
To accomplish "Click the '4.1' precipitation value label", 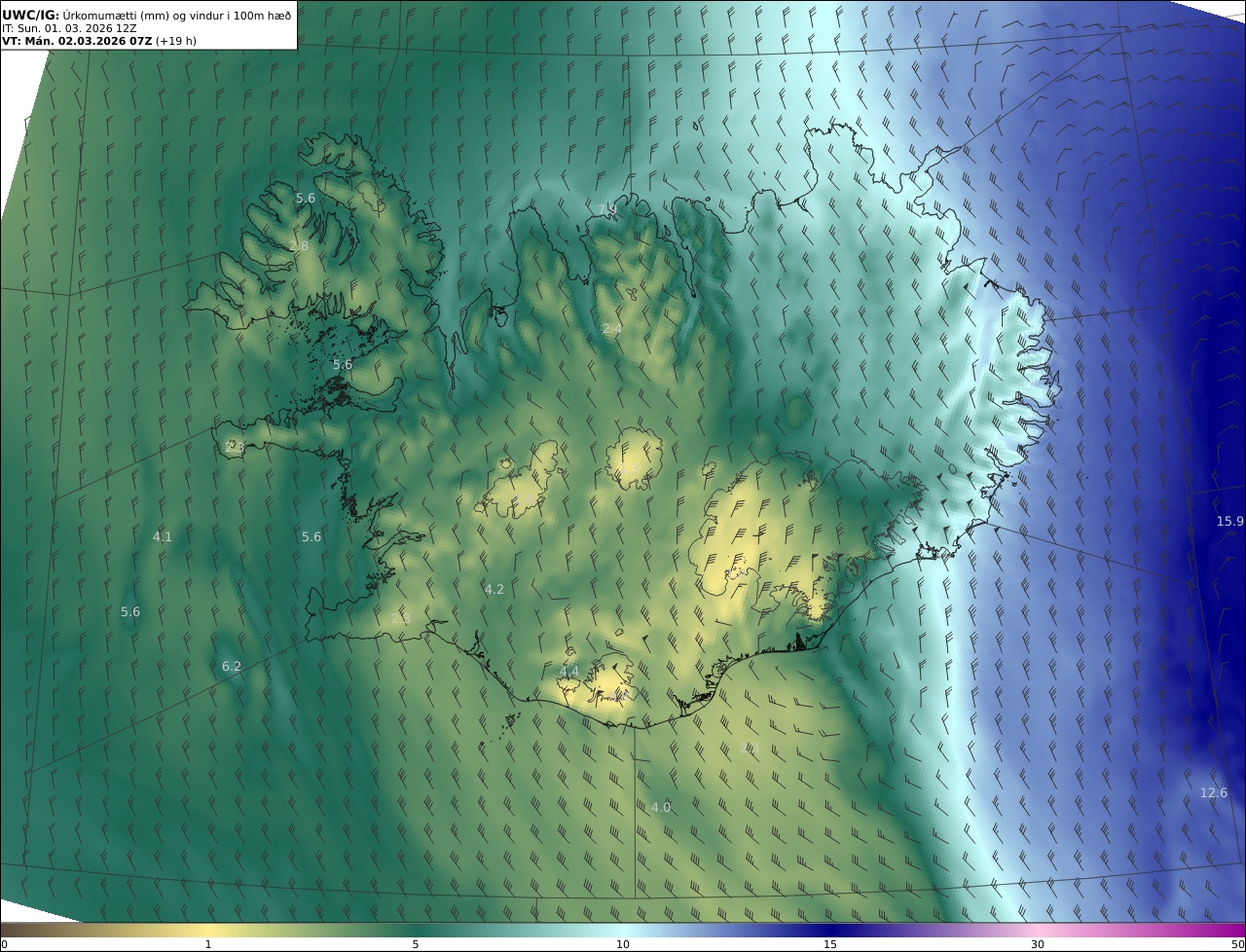I will 163,537.
